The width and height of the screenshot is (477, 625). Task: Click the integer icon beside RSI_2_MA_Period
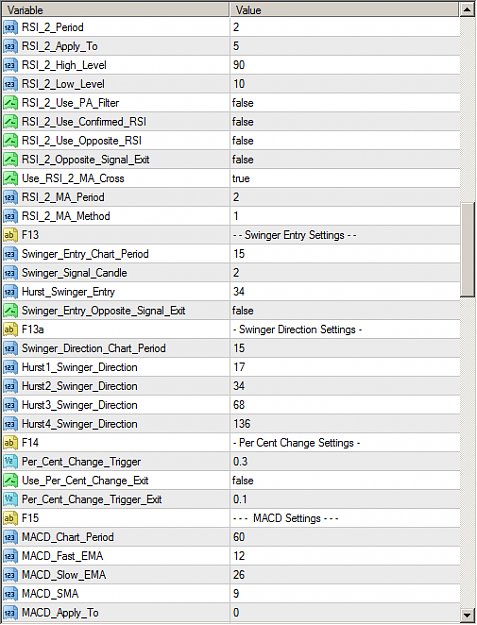point(10,197)
